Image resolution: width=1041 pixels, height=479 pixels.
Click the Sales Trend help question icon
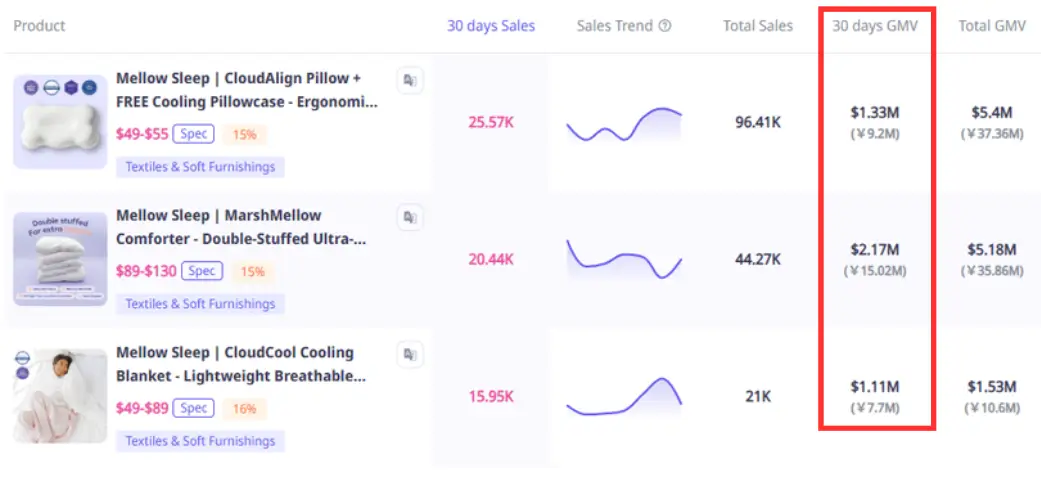pos(666,26)
